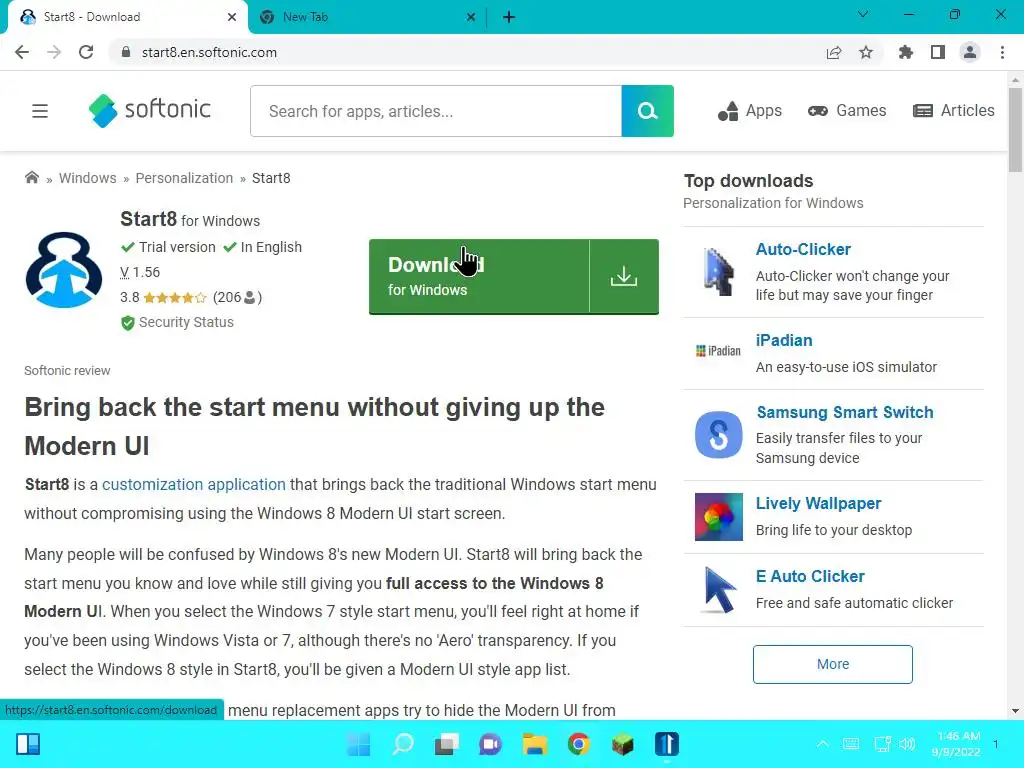The image size is (1024, 768).
Task: Go forward in browser history
Action: click(54, 52)
